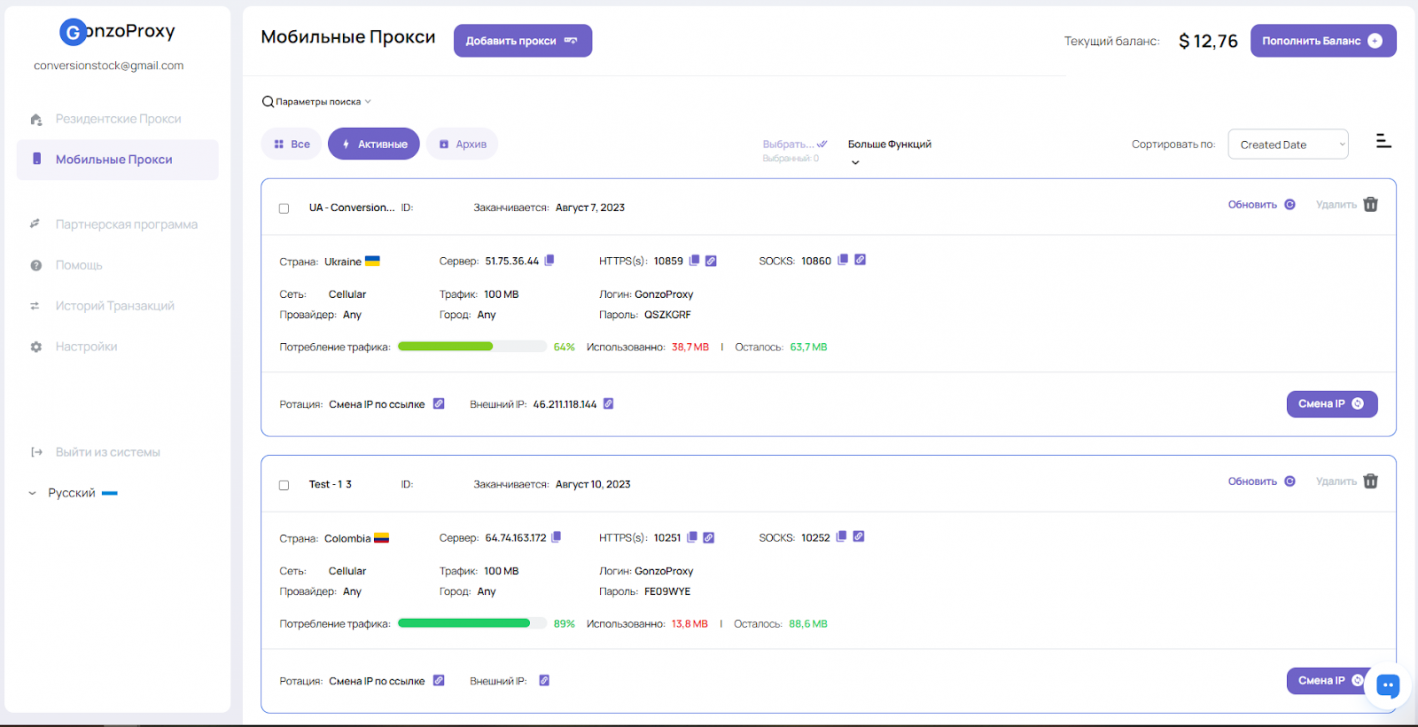Image resolution: width=1418 pixels, height=727 pixels.
Task: Click the $ 12,76 balance amount
Action: (x=1208, y=41)
